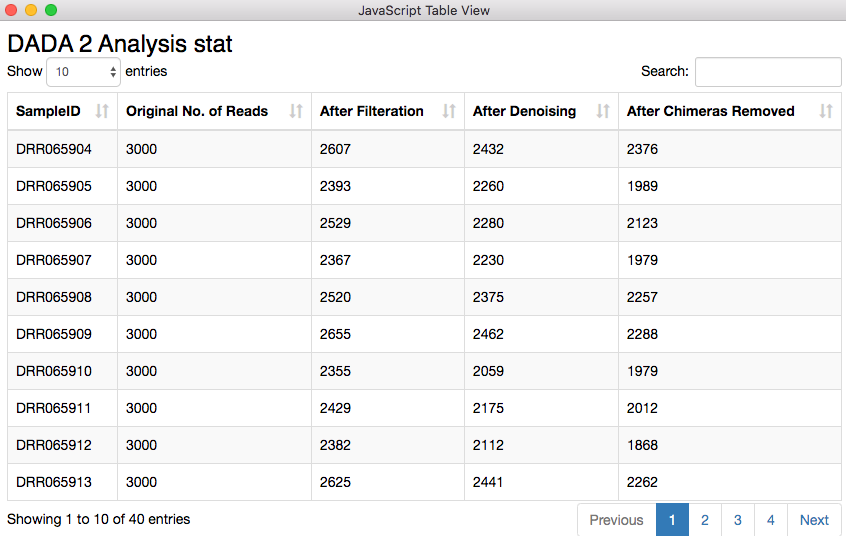
Task: Jump to page 3
Action: pyautogui.click(x=738, y=520)
